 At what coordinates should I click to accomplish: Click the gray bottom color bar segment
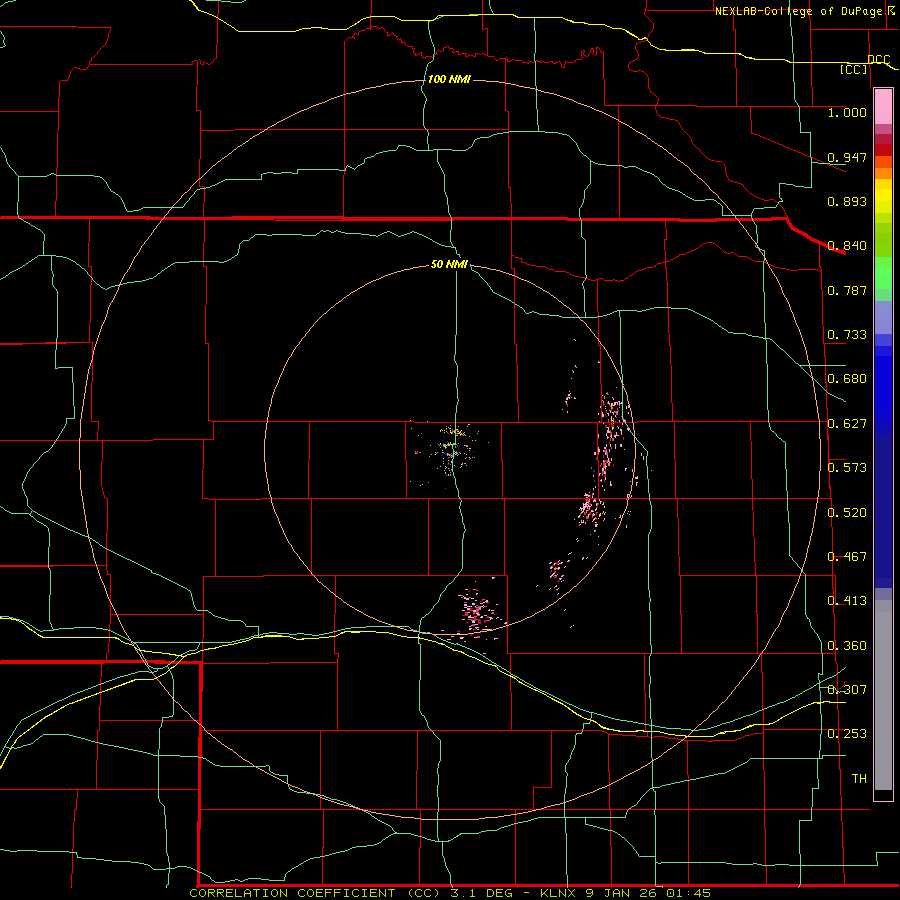pos(883,695)
